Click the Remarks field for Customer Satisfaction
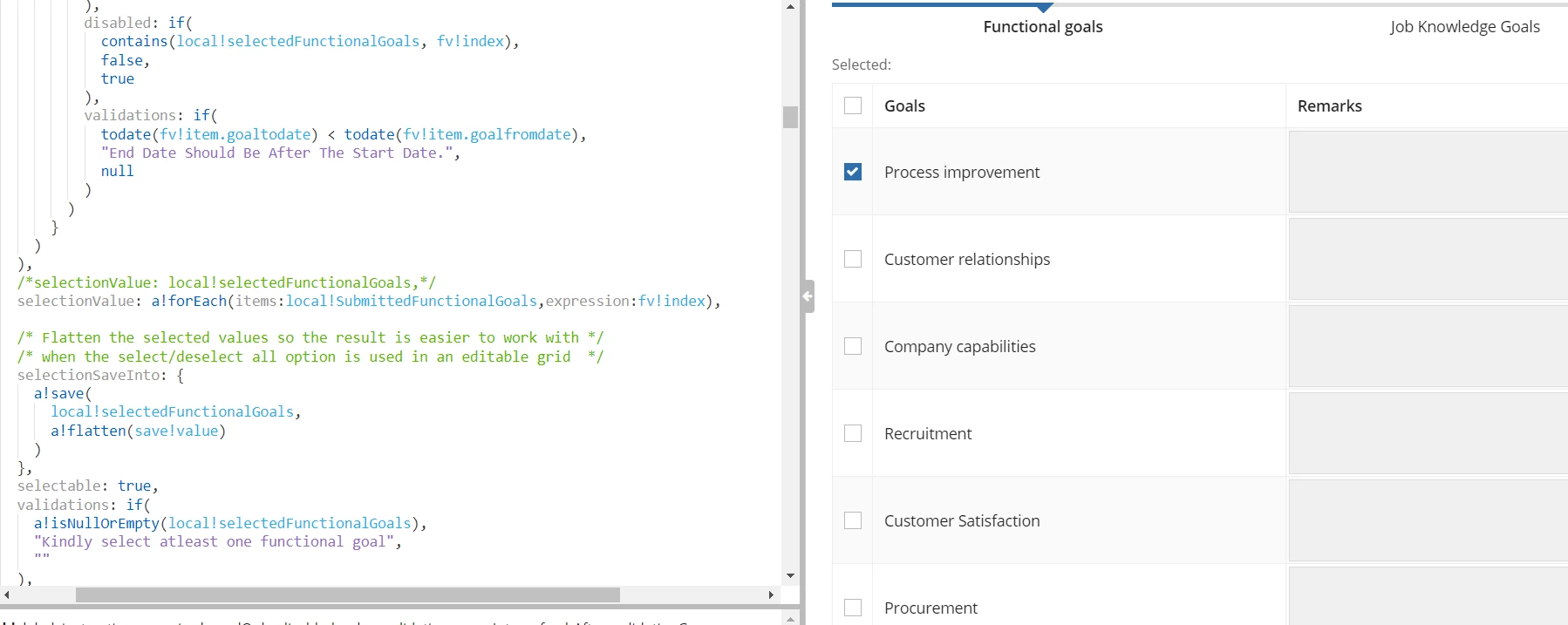This screenshot has height=625, width=1568. [1428, 520]
